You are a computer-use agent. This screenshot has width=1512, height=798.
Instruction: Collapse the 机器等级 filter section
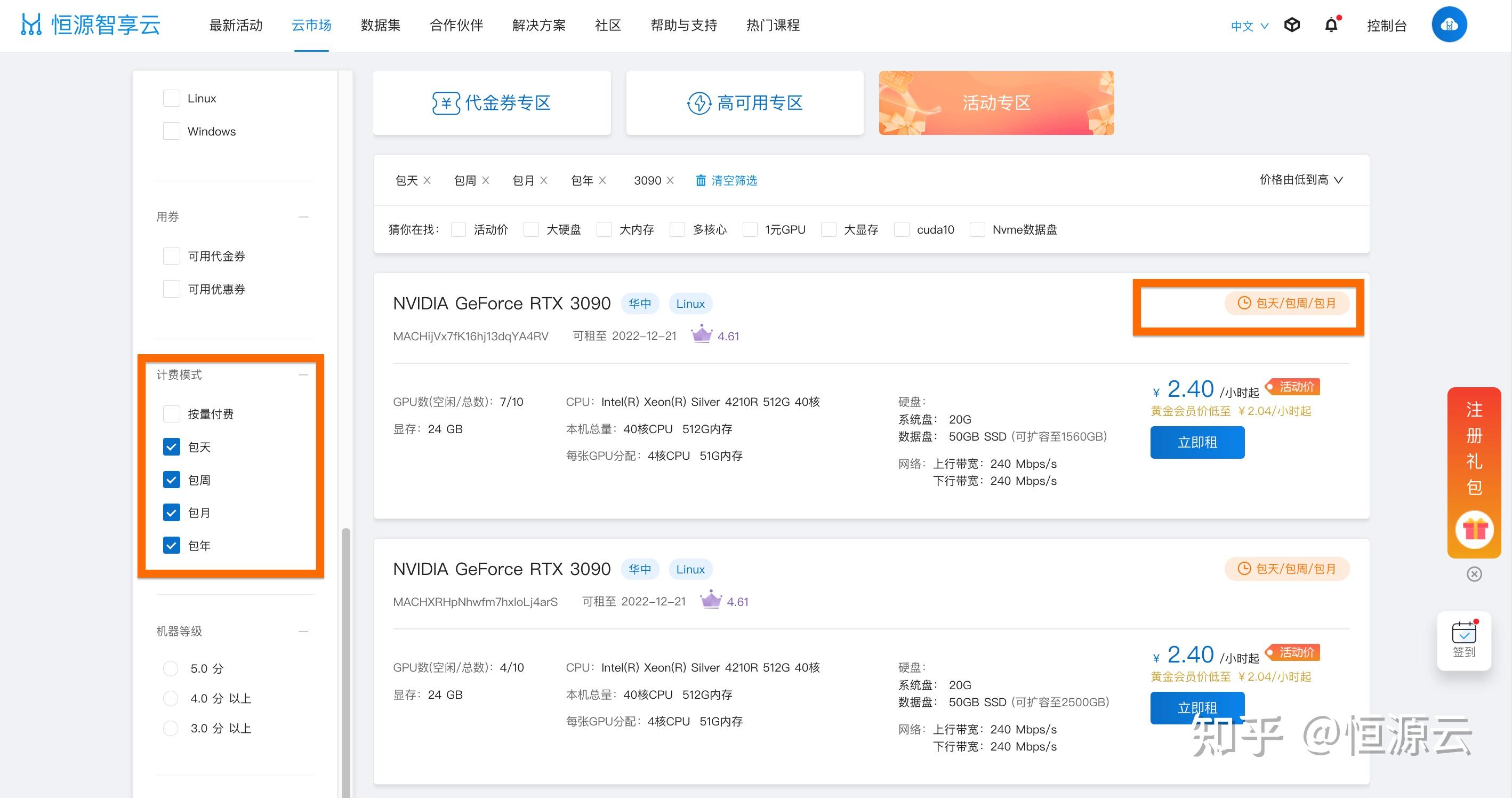coord(303,631)
